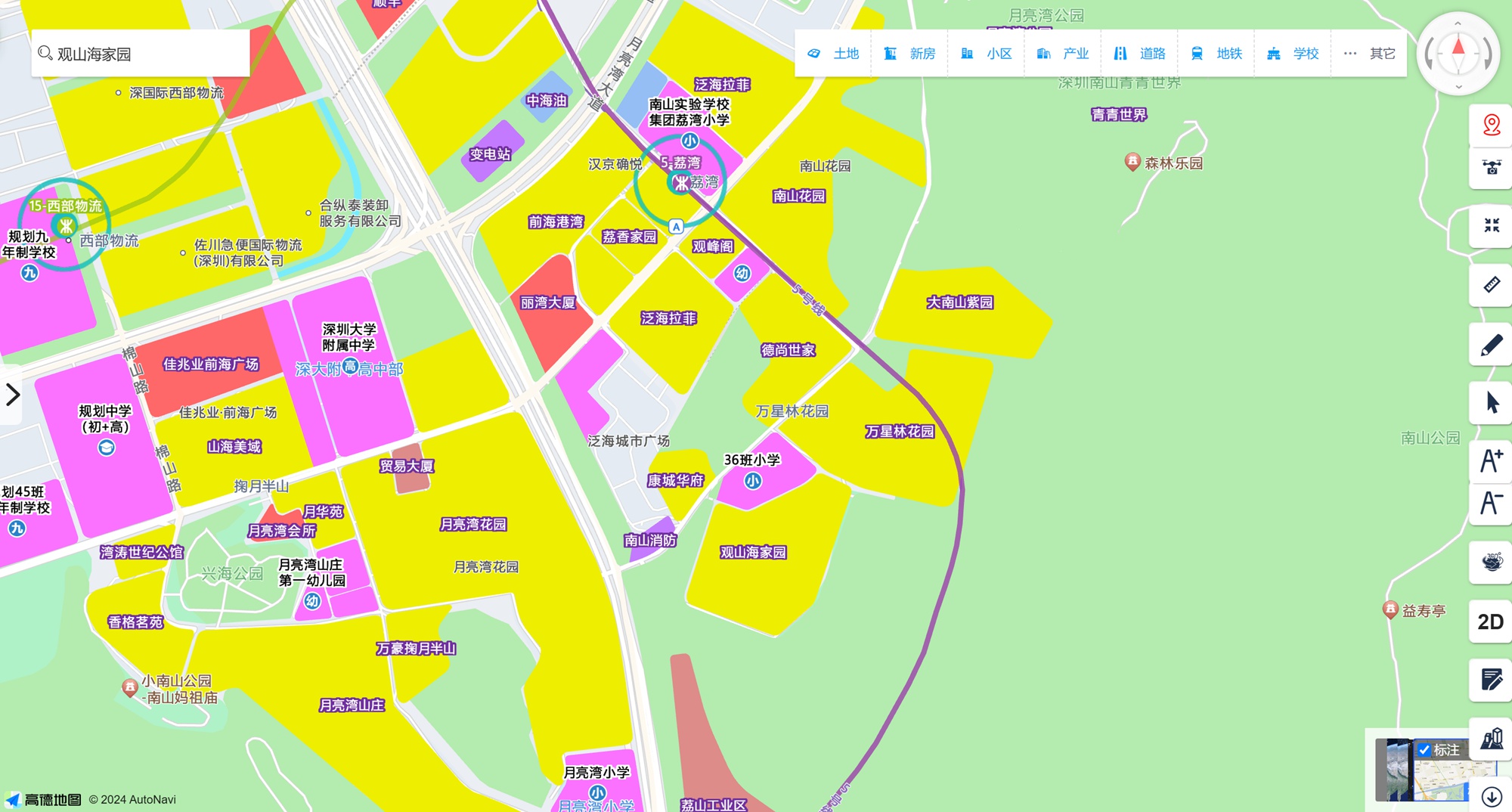
Task: Select the pencil drawing tool
Action: tap(1491, 346)
